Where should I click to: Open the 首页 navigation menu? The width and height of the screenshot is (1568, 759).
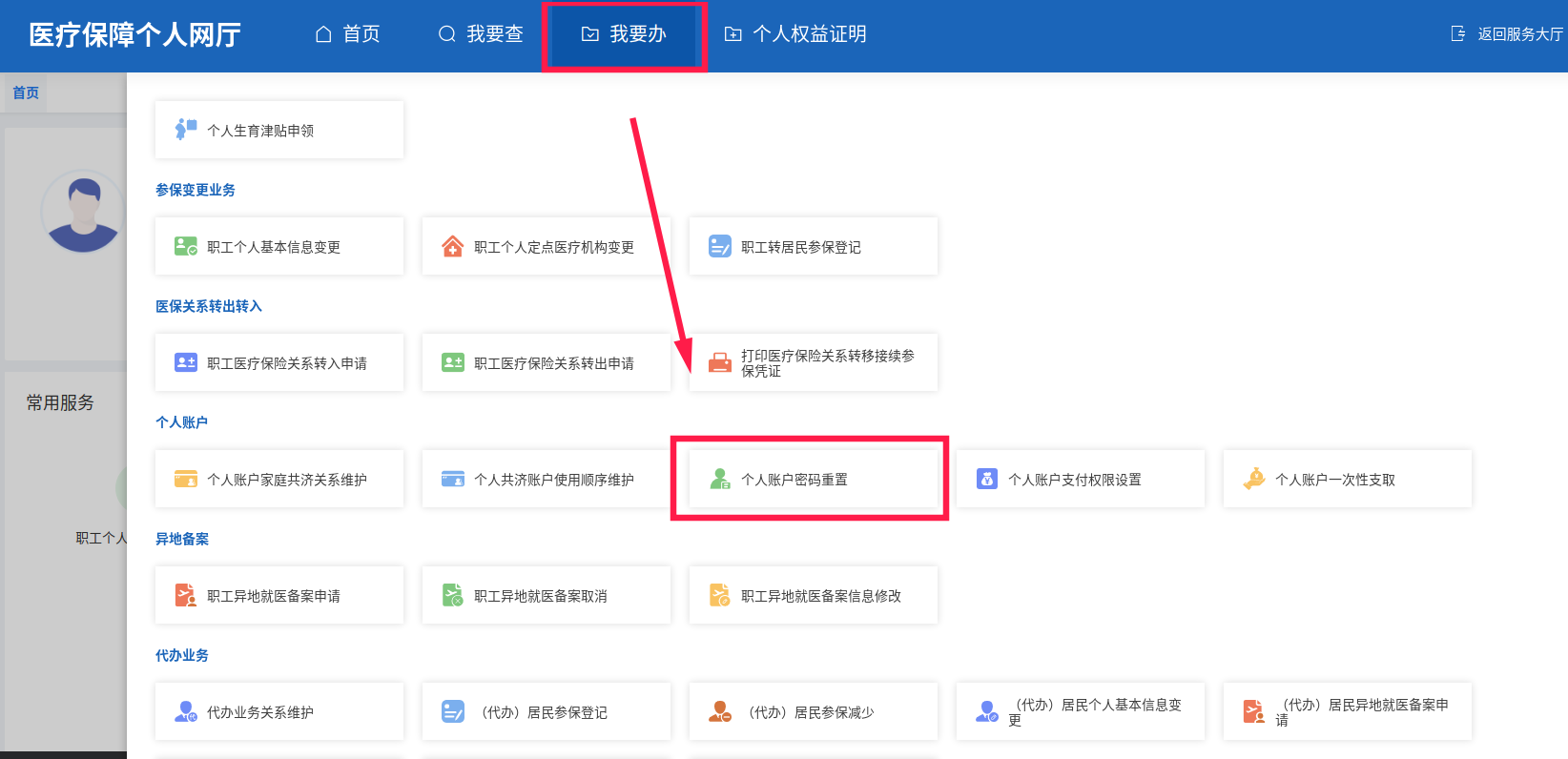coord(347,34)
